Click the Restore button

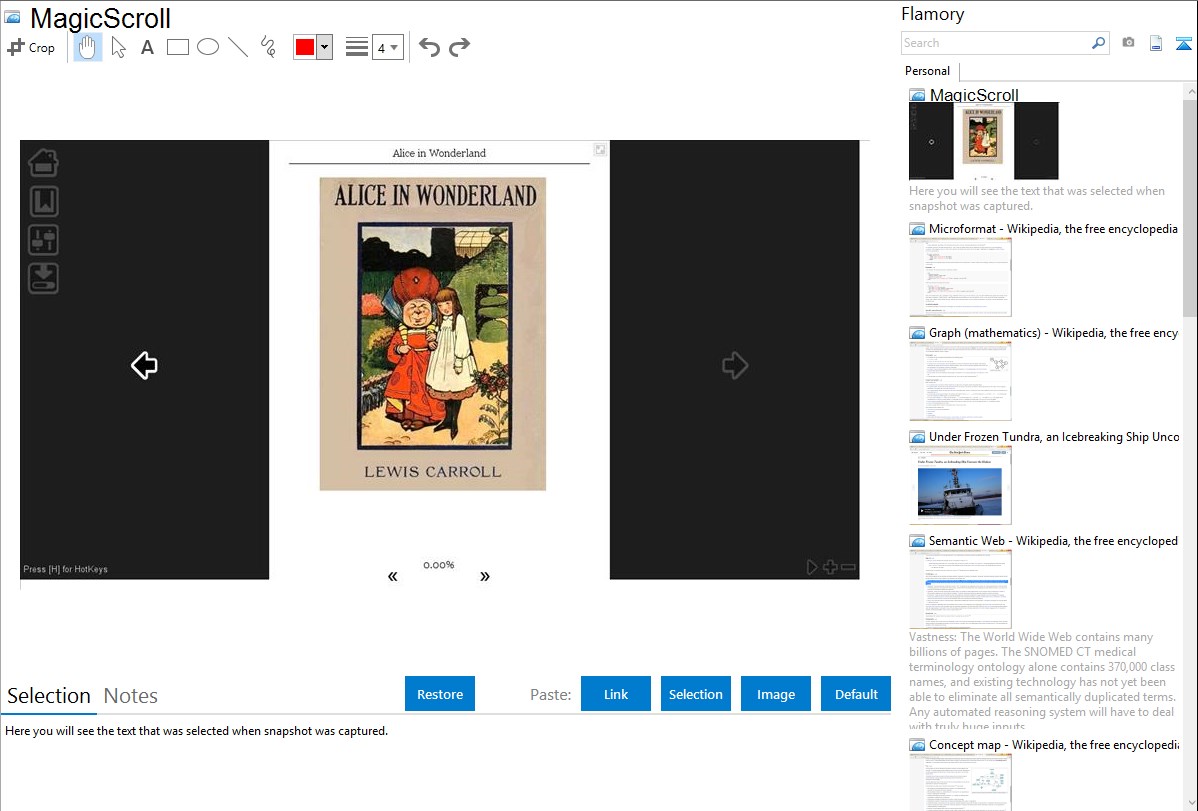click(440, 694)
